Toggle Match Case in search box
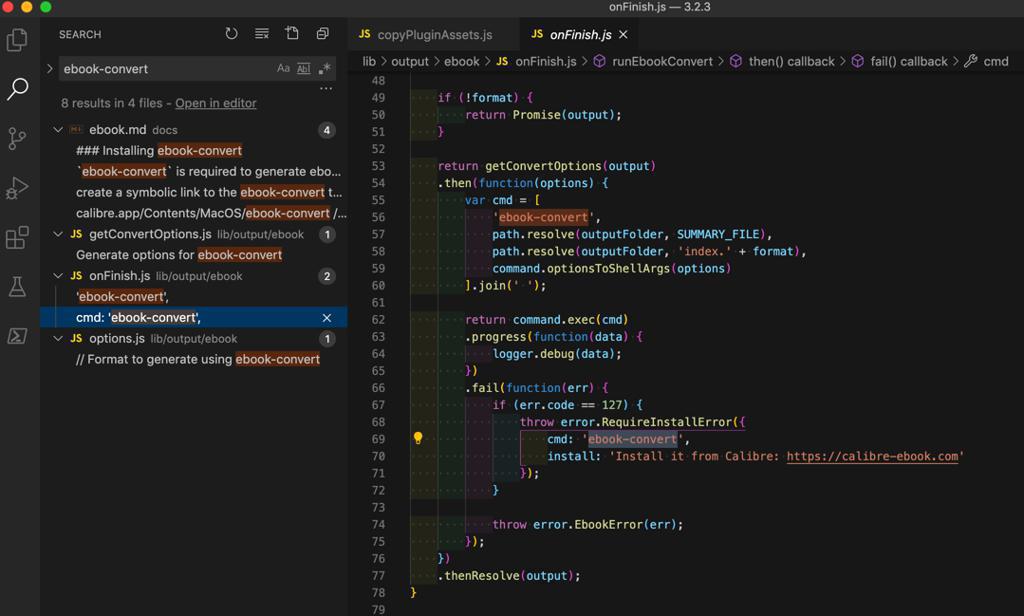Screen dimensions: 1024x616 [283, 69]
